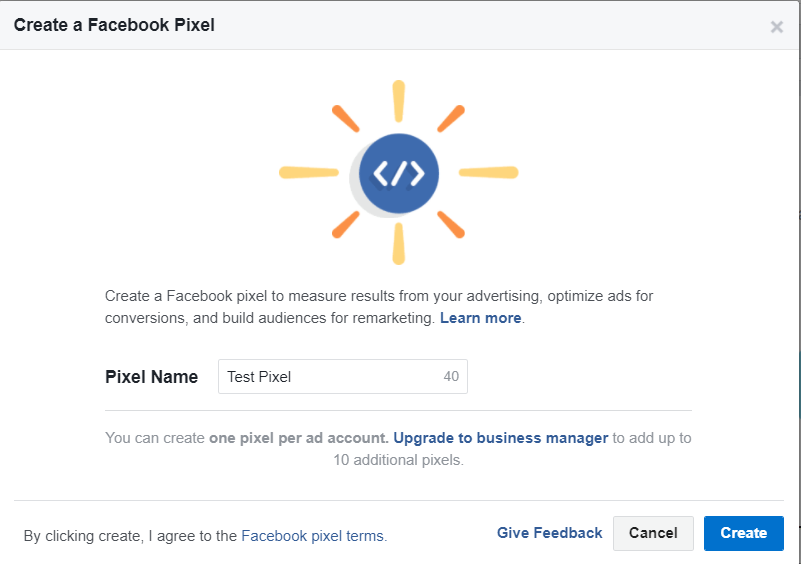Click the yellow ray right of the pixel icon
Image resolution: width=801 pixels, height=564 pixels.
489,173
